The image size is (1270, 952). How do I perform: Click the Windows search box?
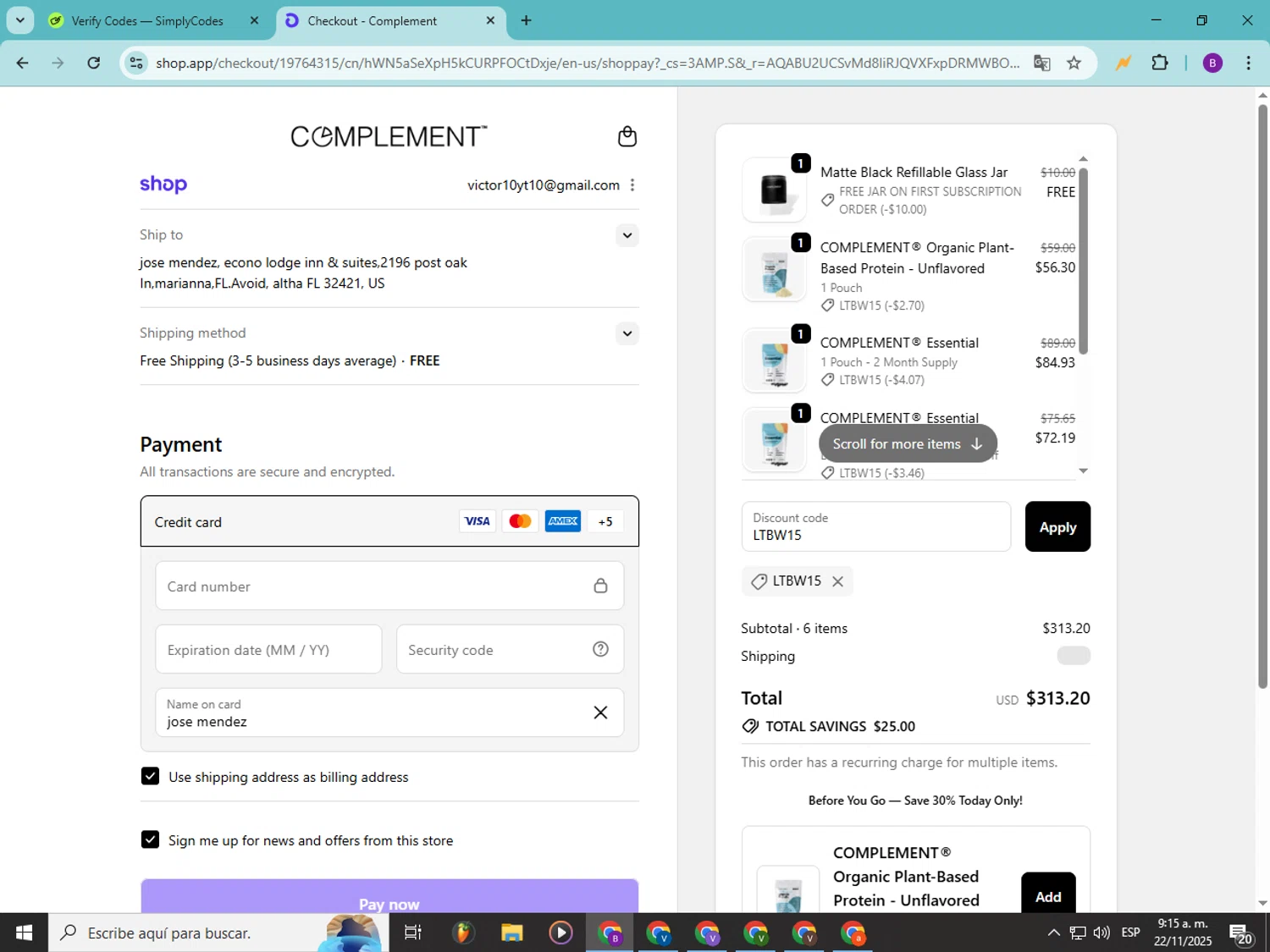pyautogui.click(x=218, y=933)
